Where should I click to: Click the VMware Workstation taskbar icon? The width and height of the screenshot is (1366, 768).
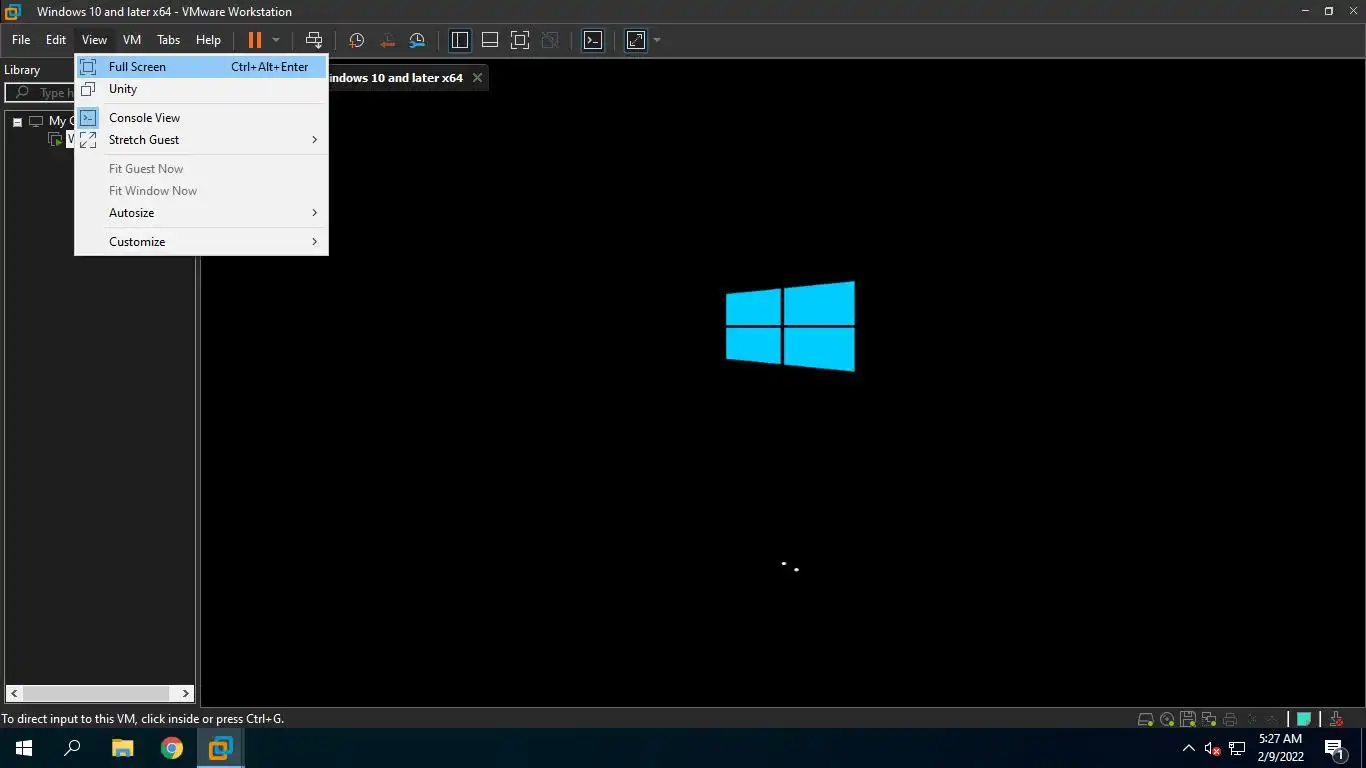(x=220, y=748)
